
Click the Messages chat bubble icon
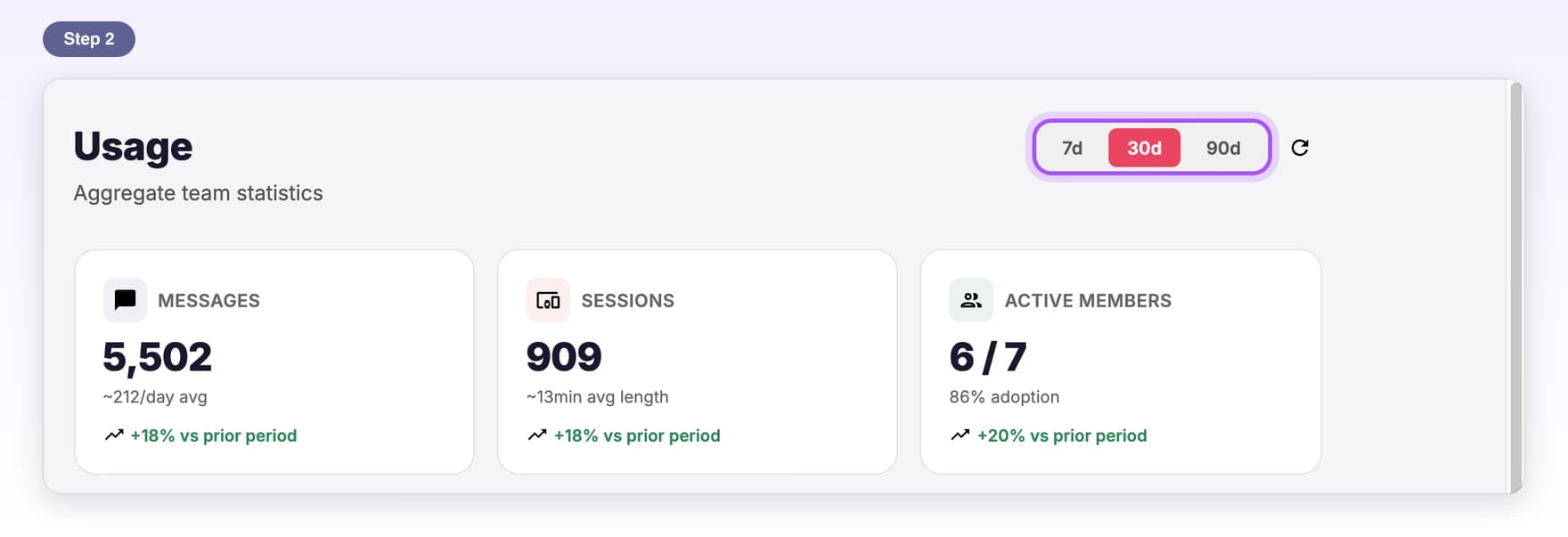click(125, 300)
